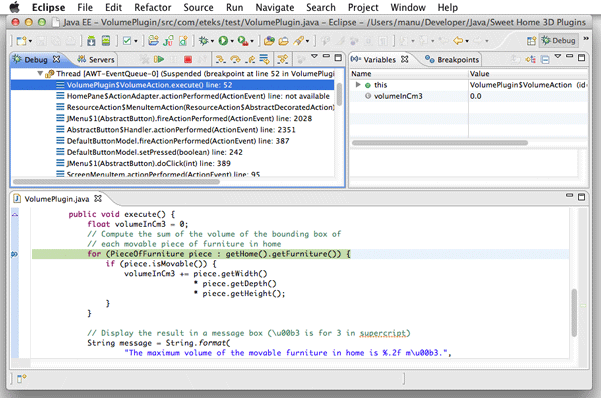The image size is (601, 398).
Task: Select the Breakpoints view tab
Action: 452,59
